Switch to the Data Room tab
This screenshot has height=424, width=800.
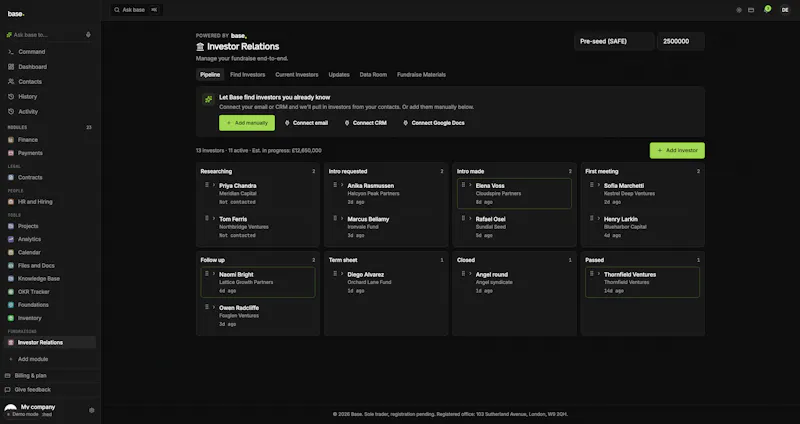coord(373,74)
